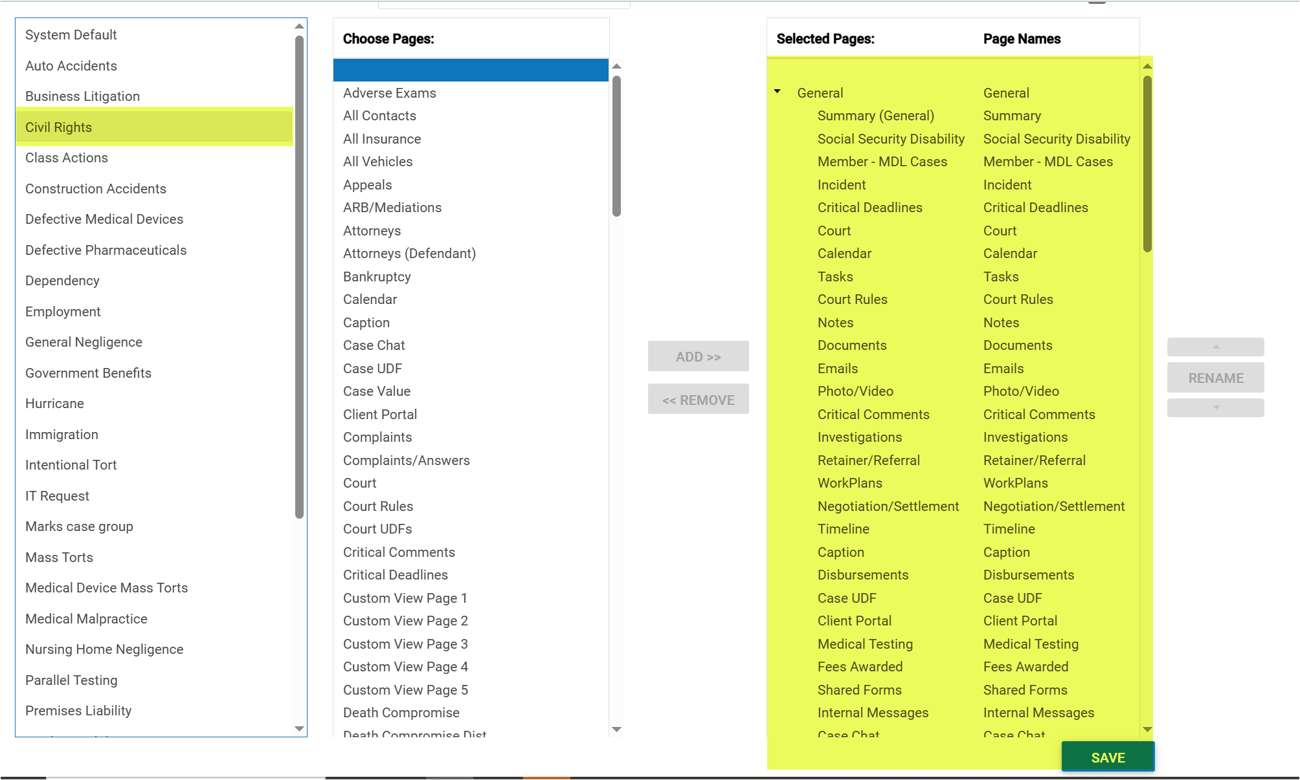Click scroll up arrow in Choose Pages list
The width and height of the screenshot is (1300, 780).
[x=616, y=67]
